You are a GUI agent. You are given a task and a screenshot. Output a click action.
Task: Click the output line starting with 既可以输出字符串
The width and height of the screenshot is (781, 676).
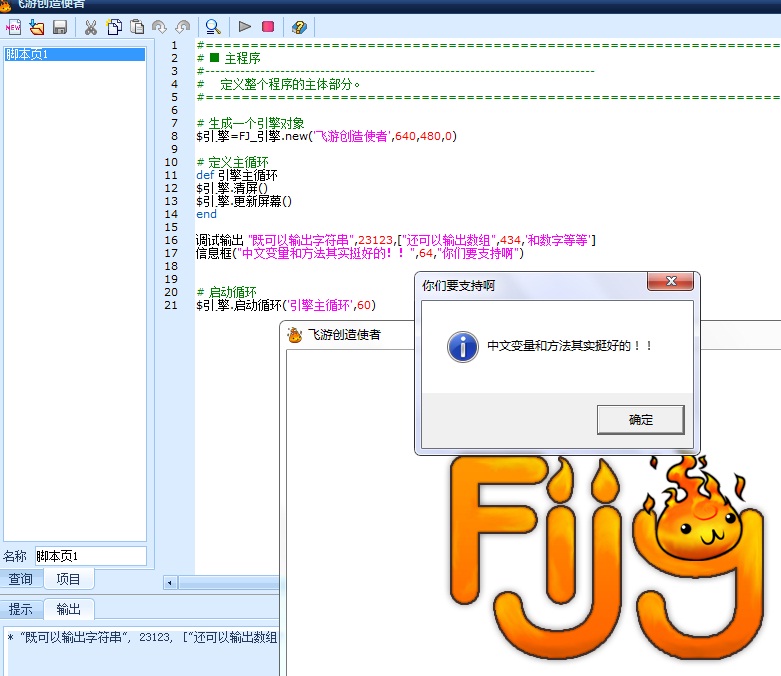142,637
